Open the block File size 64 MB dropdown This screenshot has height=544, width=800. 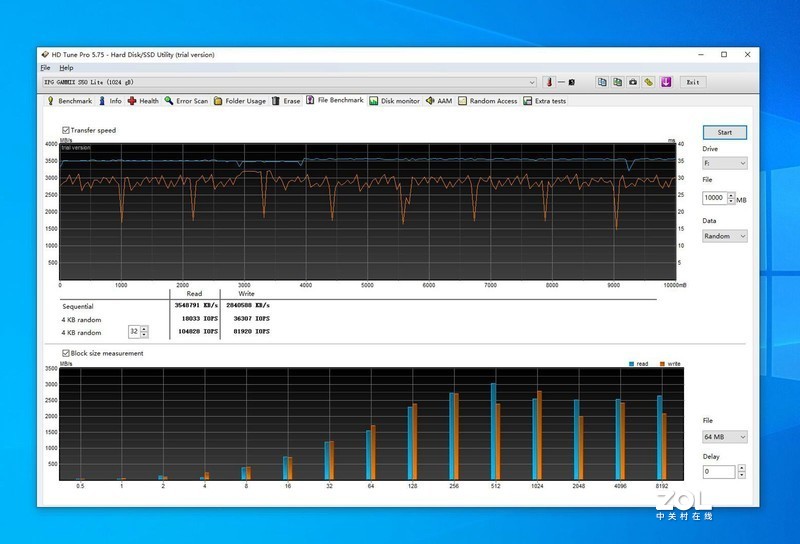724,437
